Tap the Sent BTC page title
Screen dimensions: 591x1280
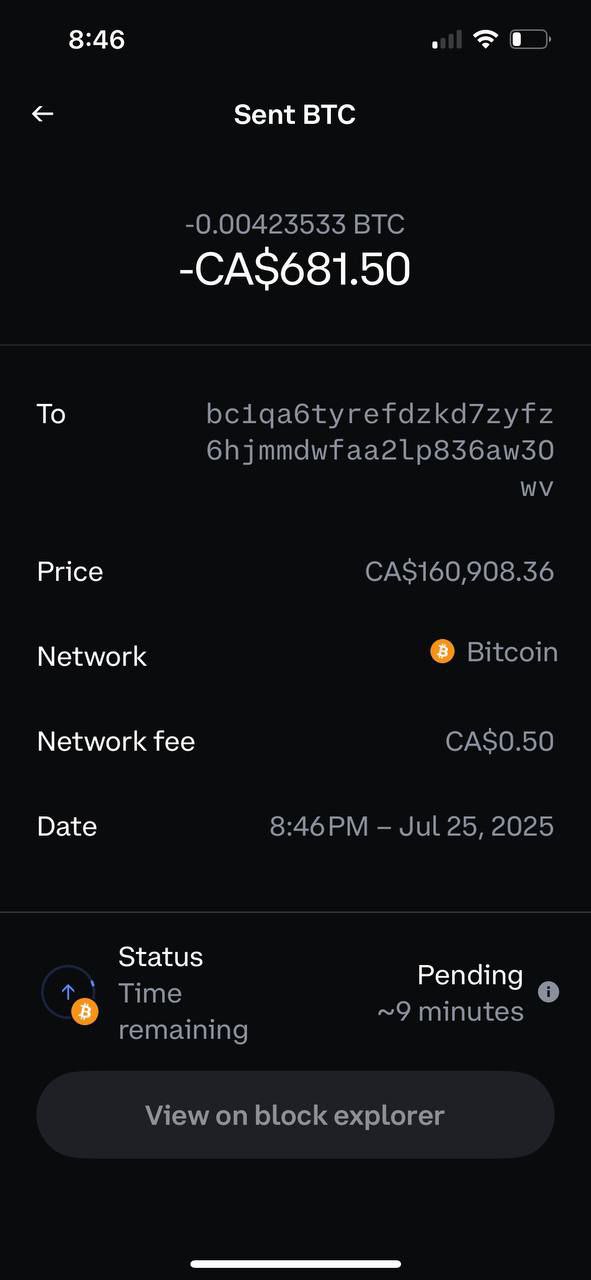(295, 114)
